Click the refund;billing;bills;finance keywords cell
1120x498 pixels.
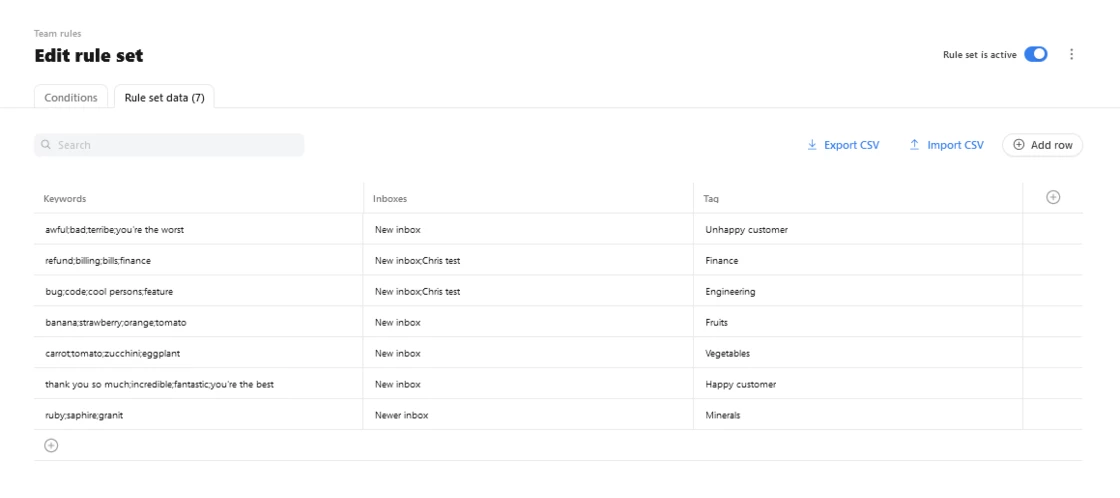coord(199,261)
